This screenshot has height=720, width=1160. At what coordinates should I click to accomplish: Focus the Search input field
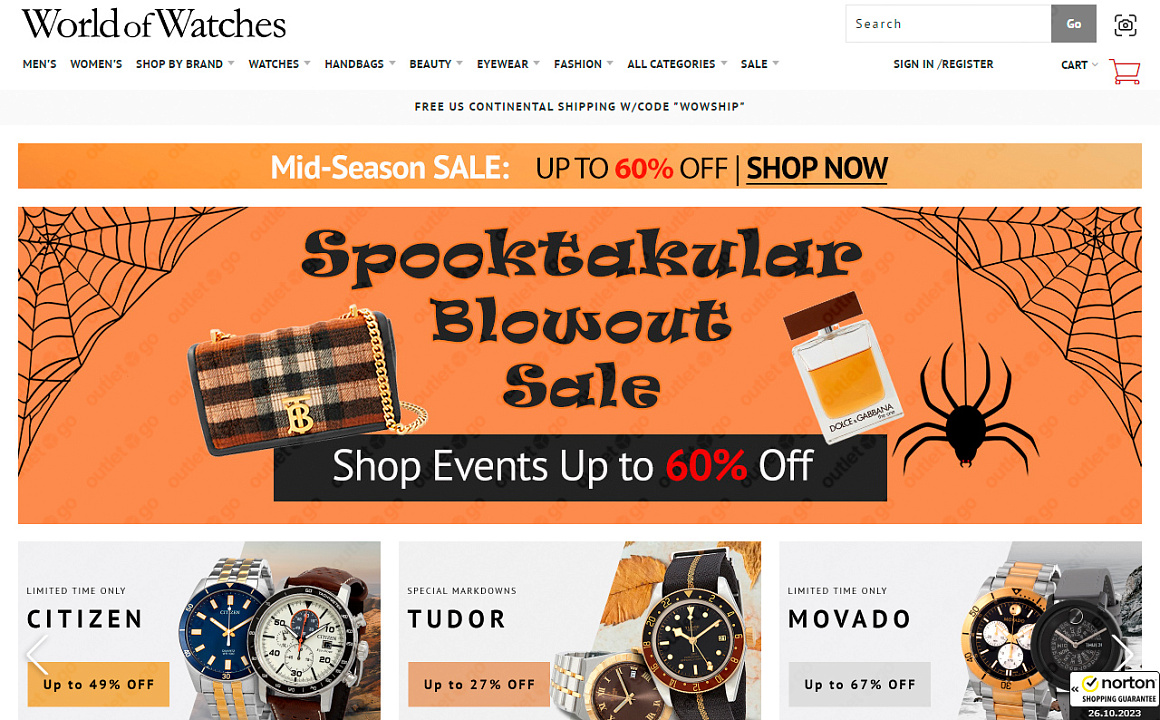tap(948, 24)
